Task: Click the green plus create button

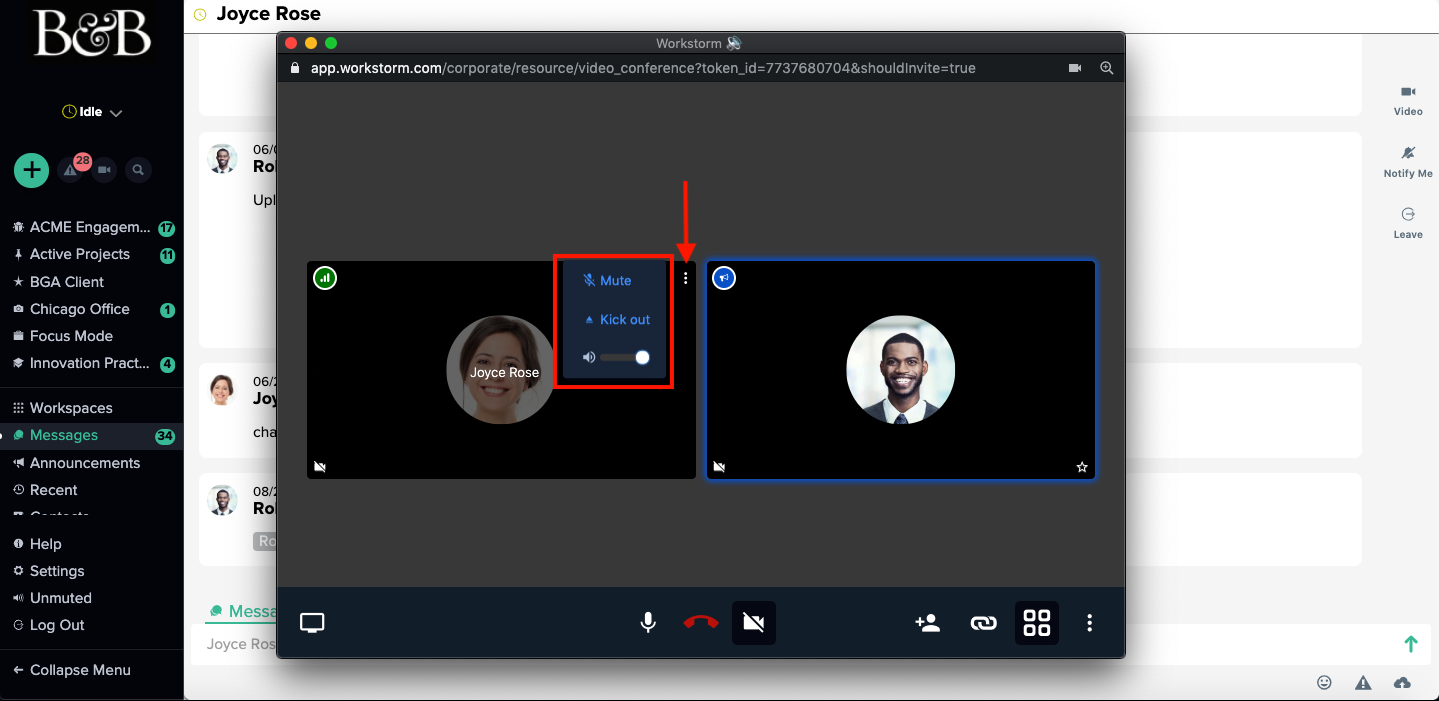Action: click(31, 170)
